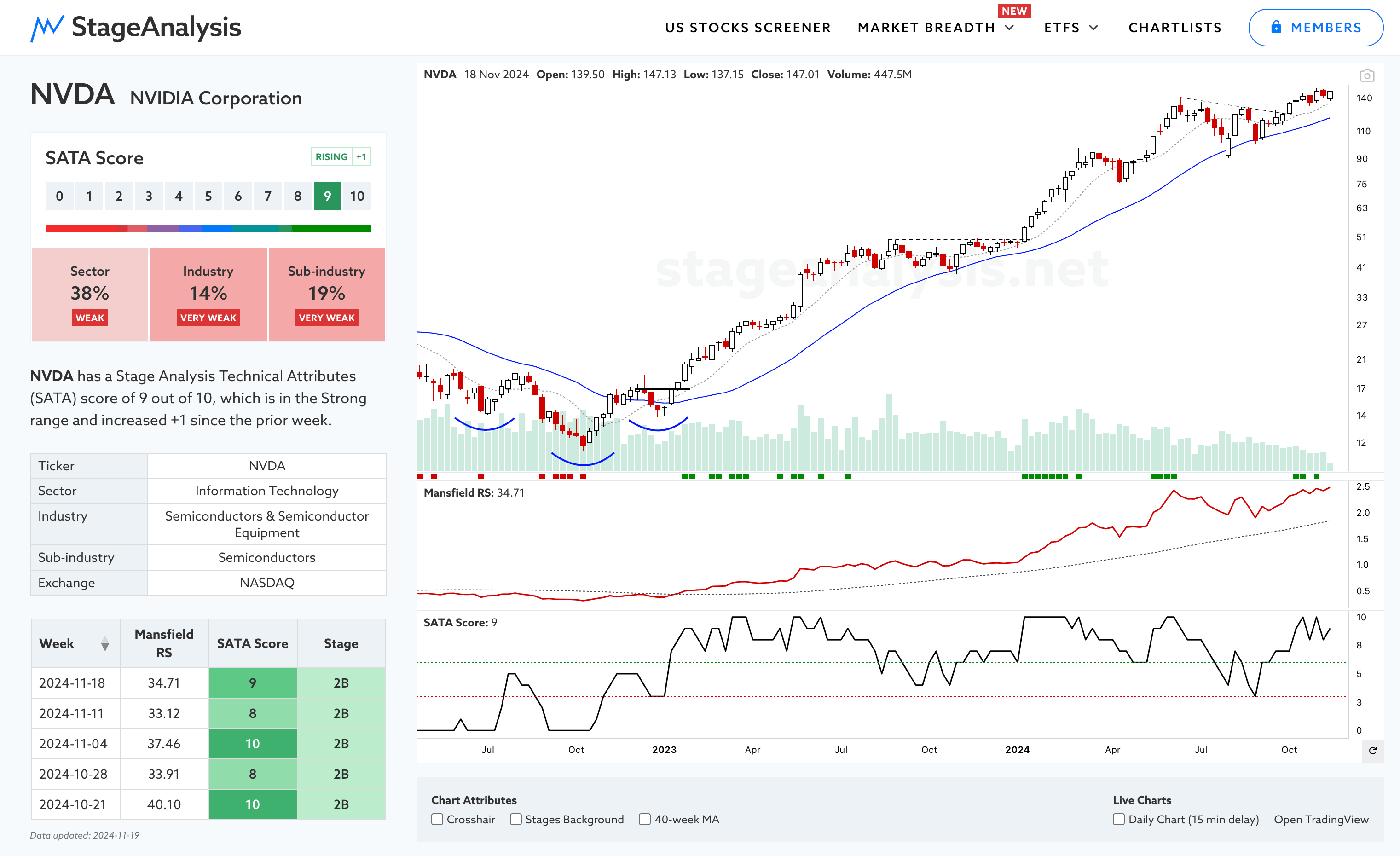Click the SATA Score: 9 chart label
The height and width of the screenshot is (856, 1400).
460,623
